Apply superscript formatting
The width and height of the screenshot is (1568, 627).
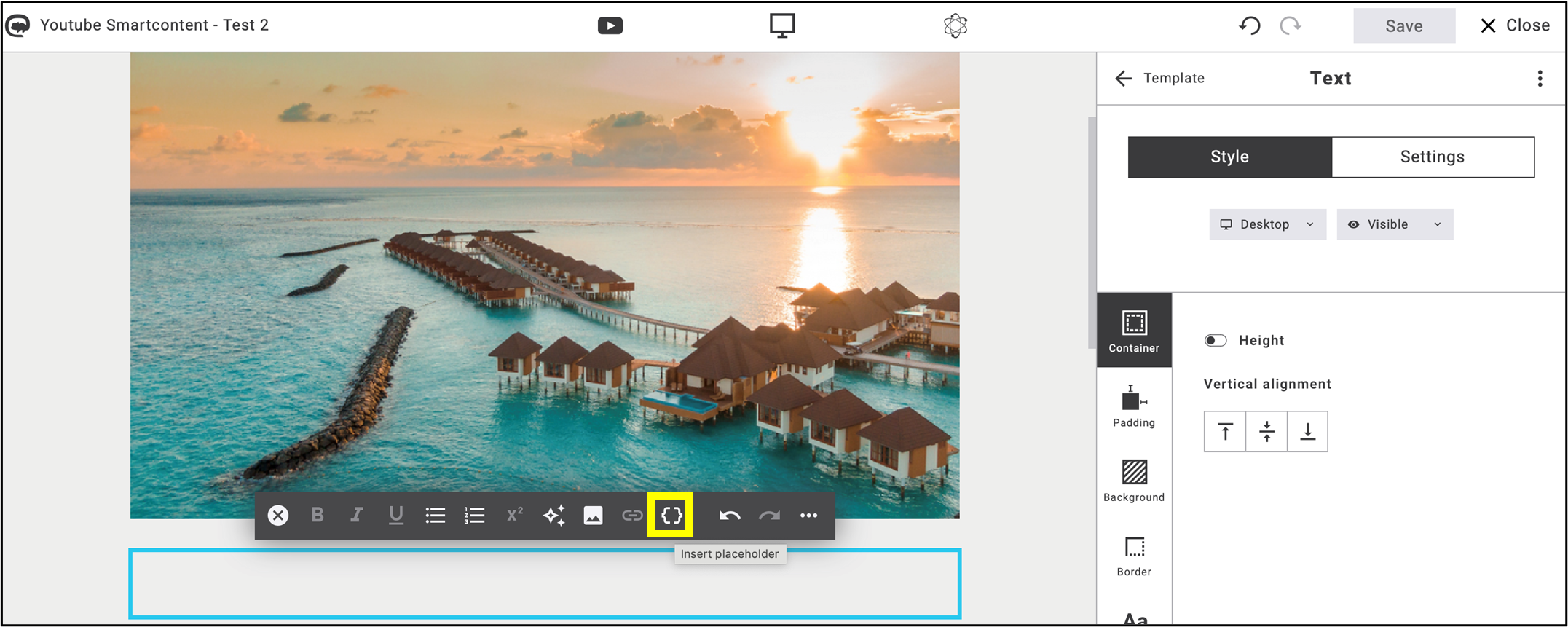514,516
